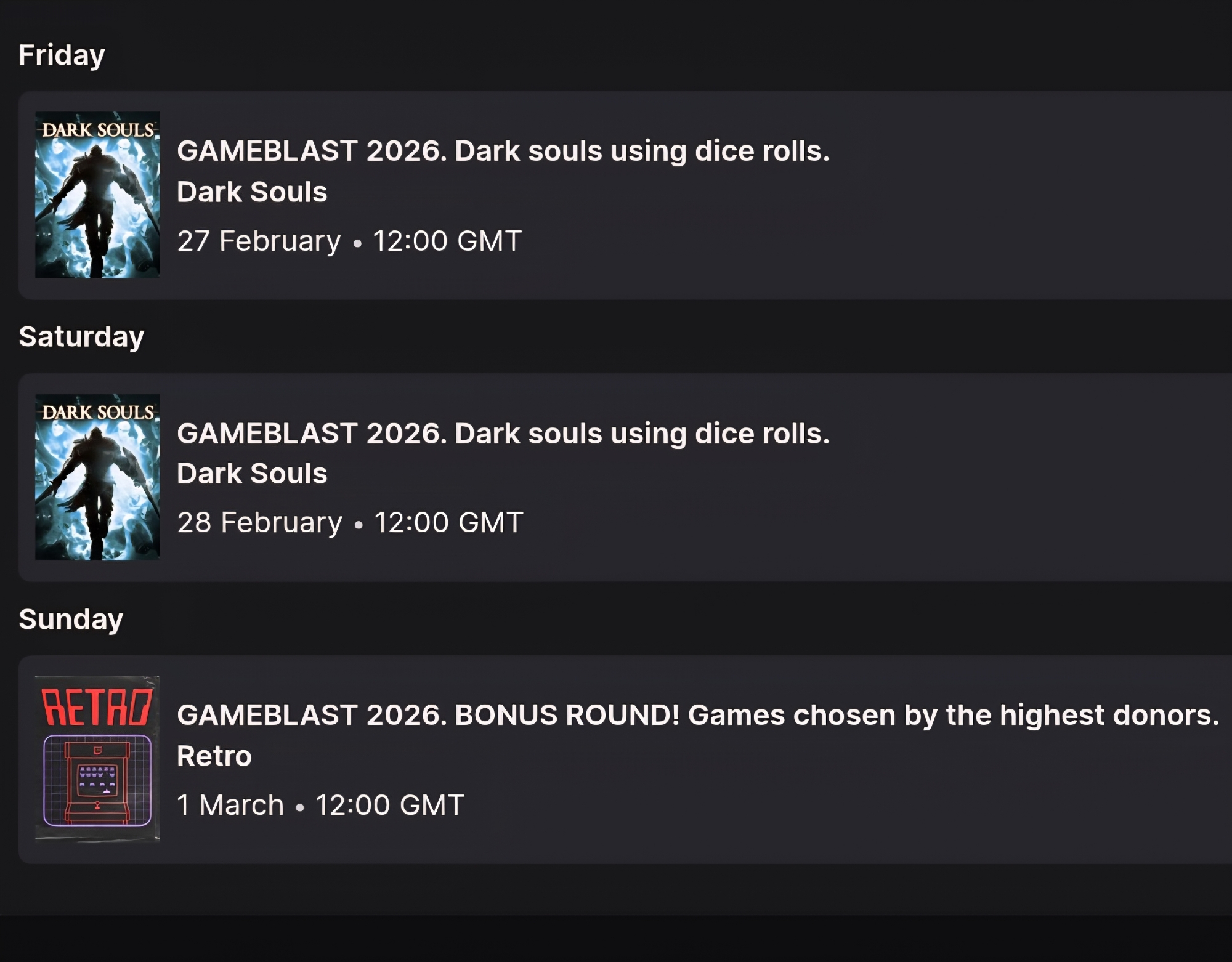Click the Friday day heading
Image resolution: width=1232 pixels, height=962 pixels.
point(62,55)
